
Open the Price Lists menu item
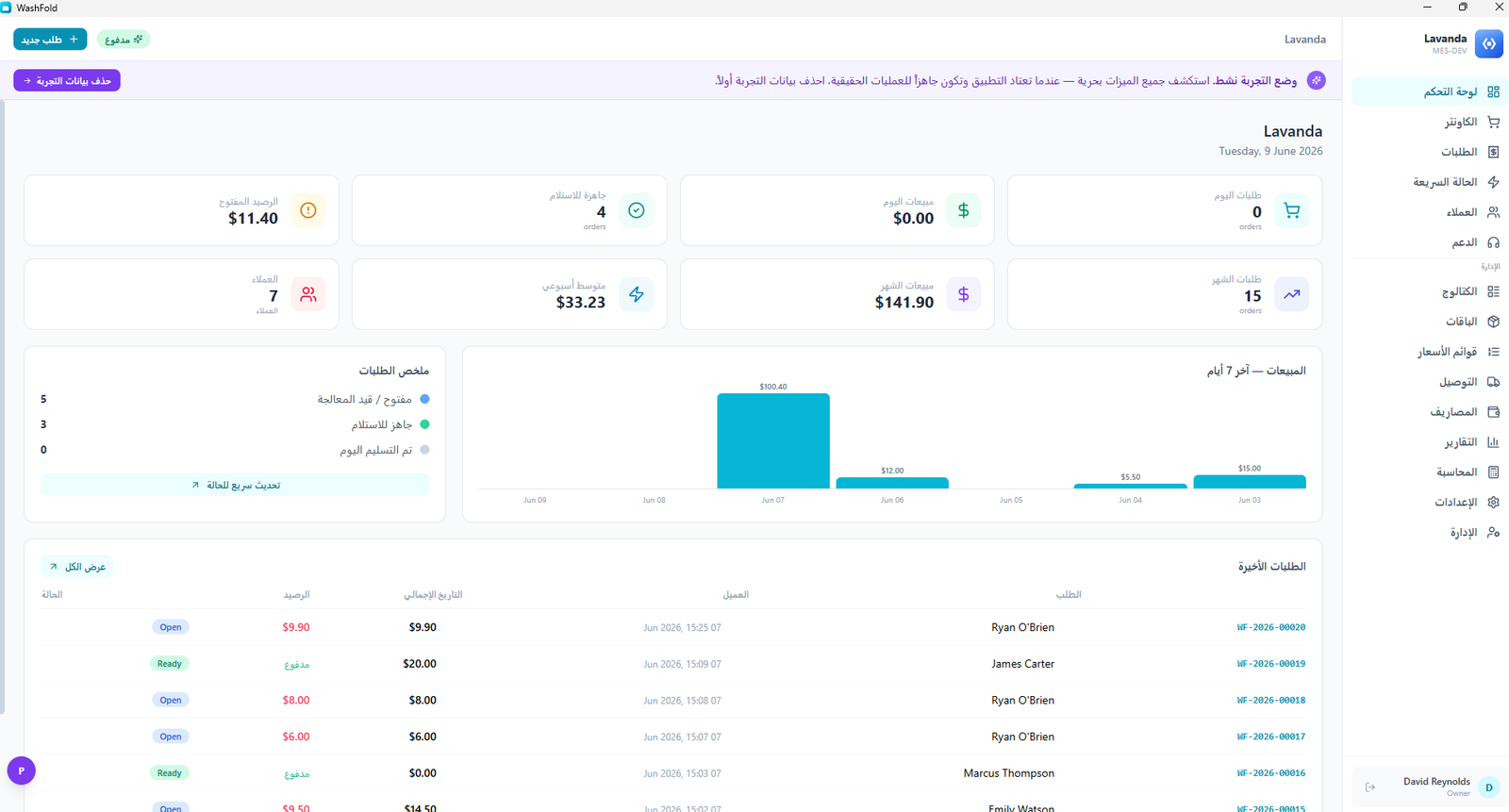pyautogui.click(x=1447, y=352)
